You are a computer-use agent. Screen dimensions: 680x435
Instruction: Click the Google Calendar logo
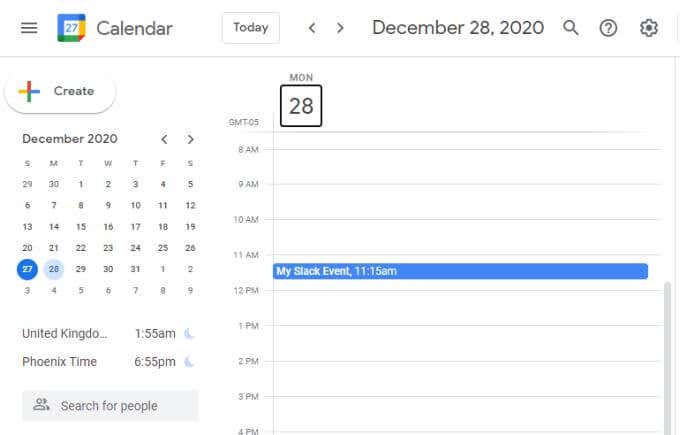coord(72,28)
